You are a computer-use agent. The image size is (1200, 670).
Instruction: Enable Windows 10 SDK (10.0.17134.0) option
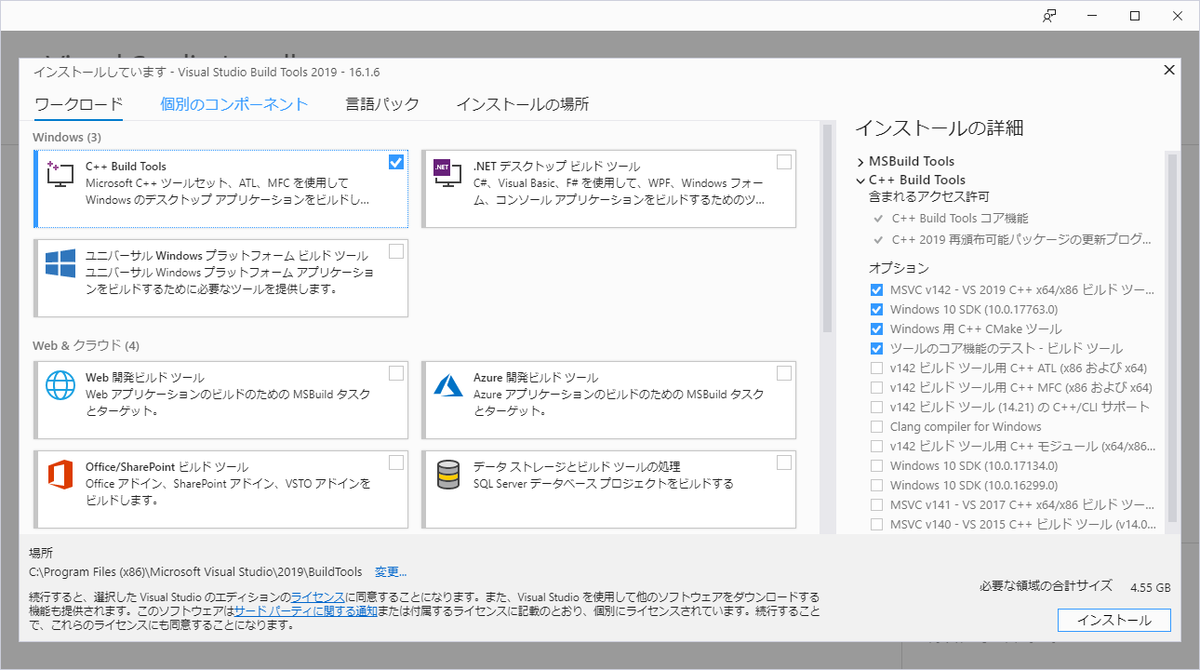(x=877, y=465)
